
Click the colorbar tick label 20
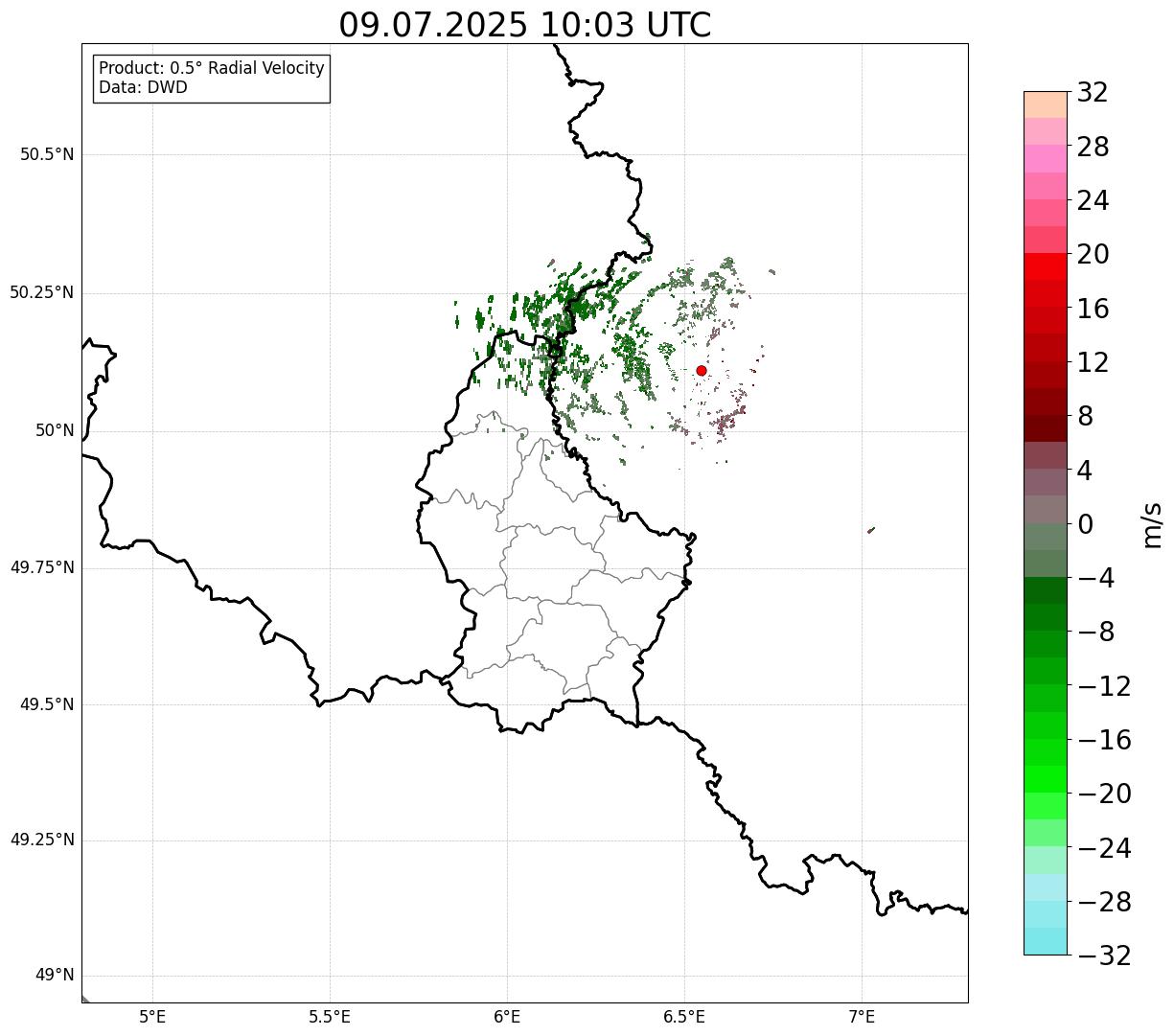coord(1093,255)
